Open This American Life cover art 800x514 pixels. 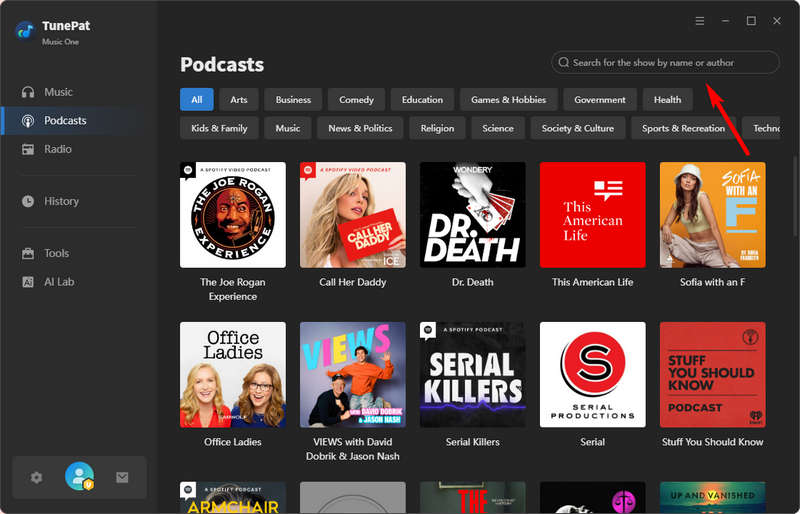[x=592, y=215]
